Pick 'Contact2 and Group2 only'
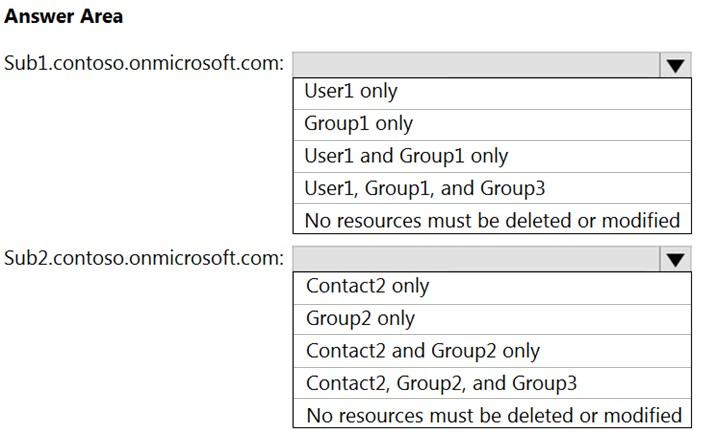This screenshot has height=432, width=717. [x=492, y=351]
